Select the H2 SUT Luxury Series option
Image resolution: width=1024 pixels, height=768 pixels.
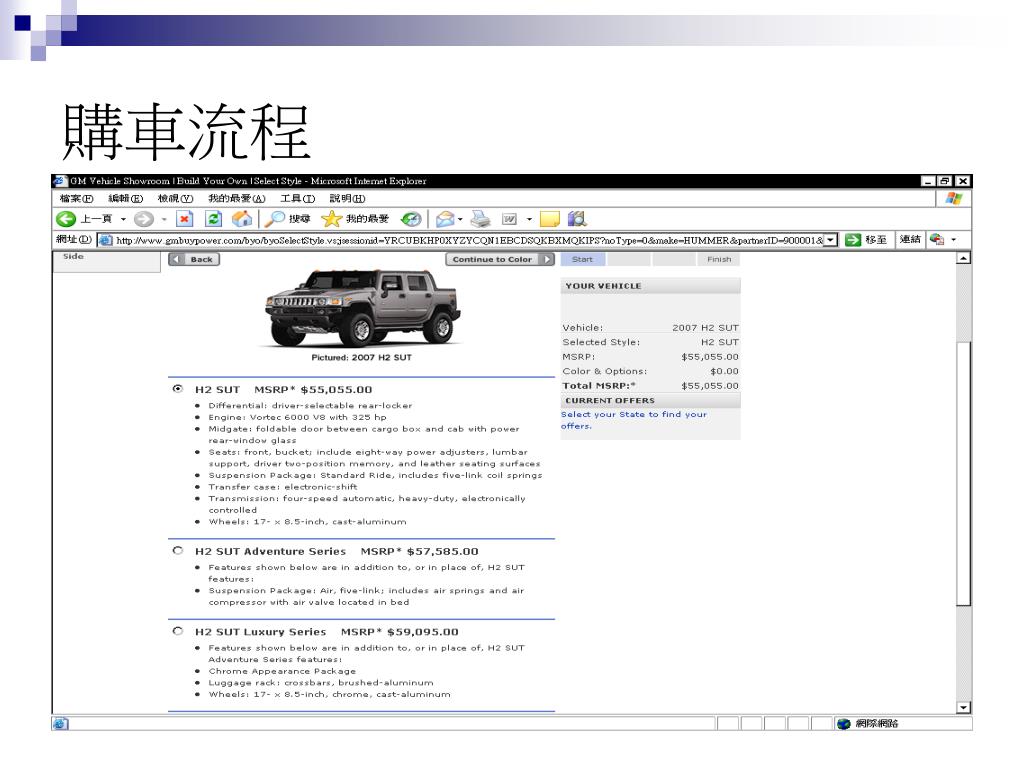(x=178, y=631)
